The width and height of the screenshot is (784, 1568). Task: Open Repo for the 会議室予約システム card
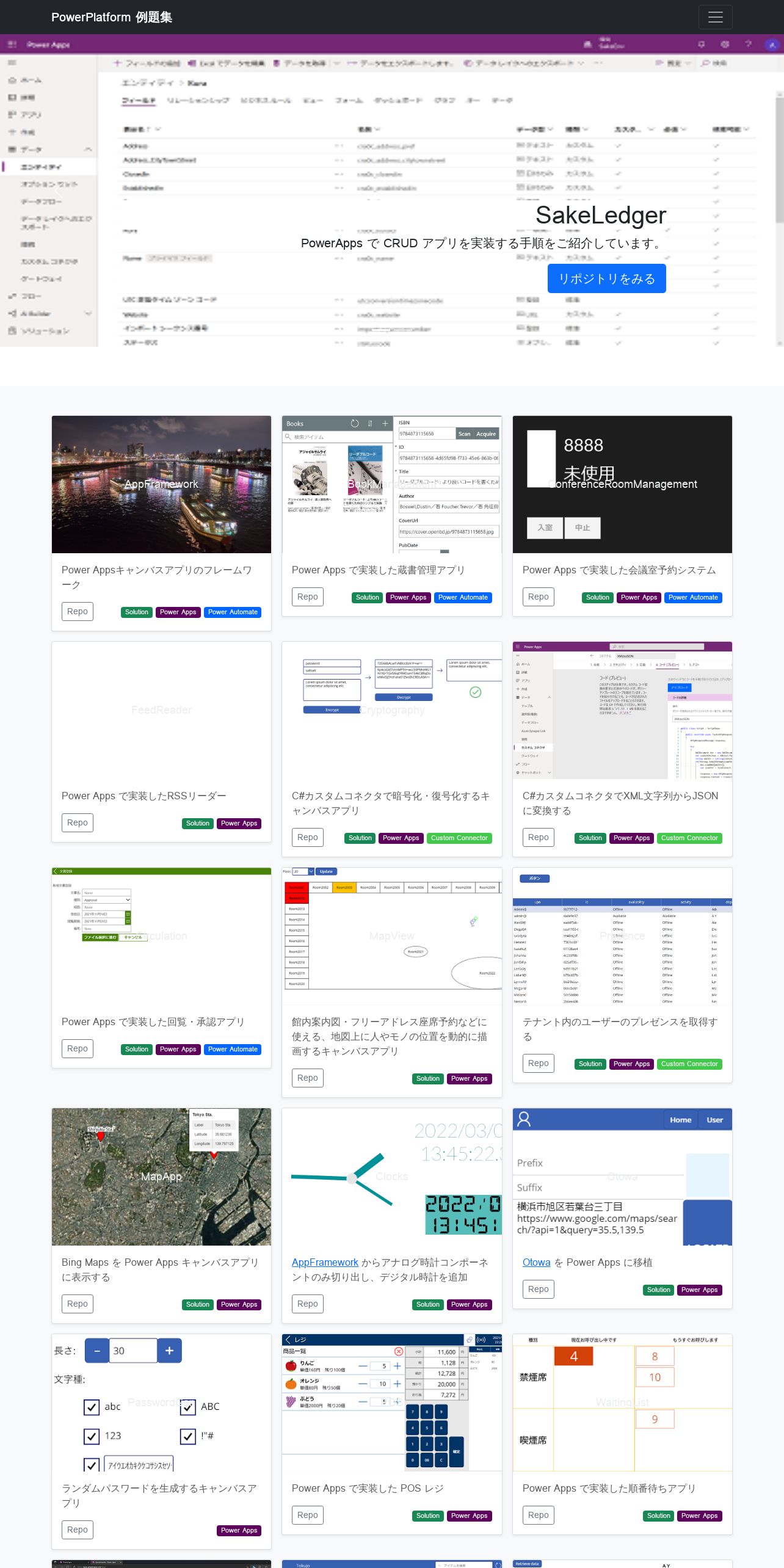539,597
